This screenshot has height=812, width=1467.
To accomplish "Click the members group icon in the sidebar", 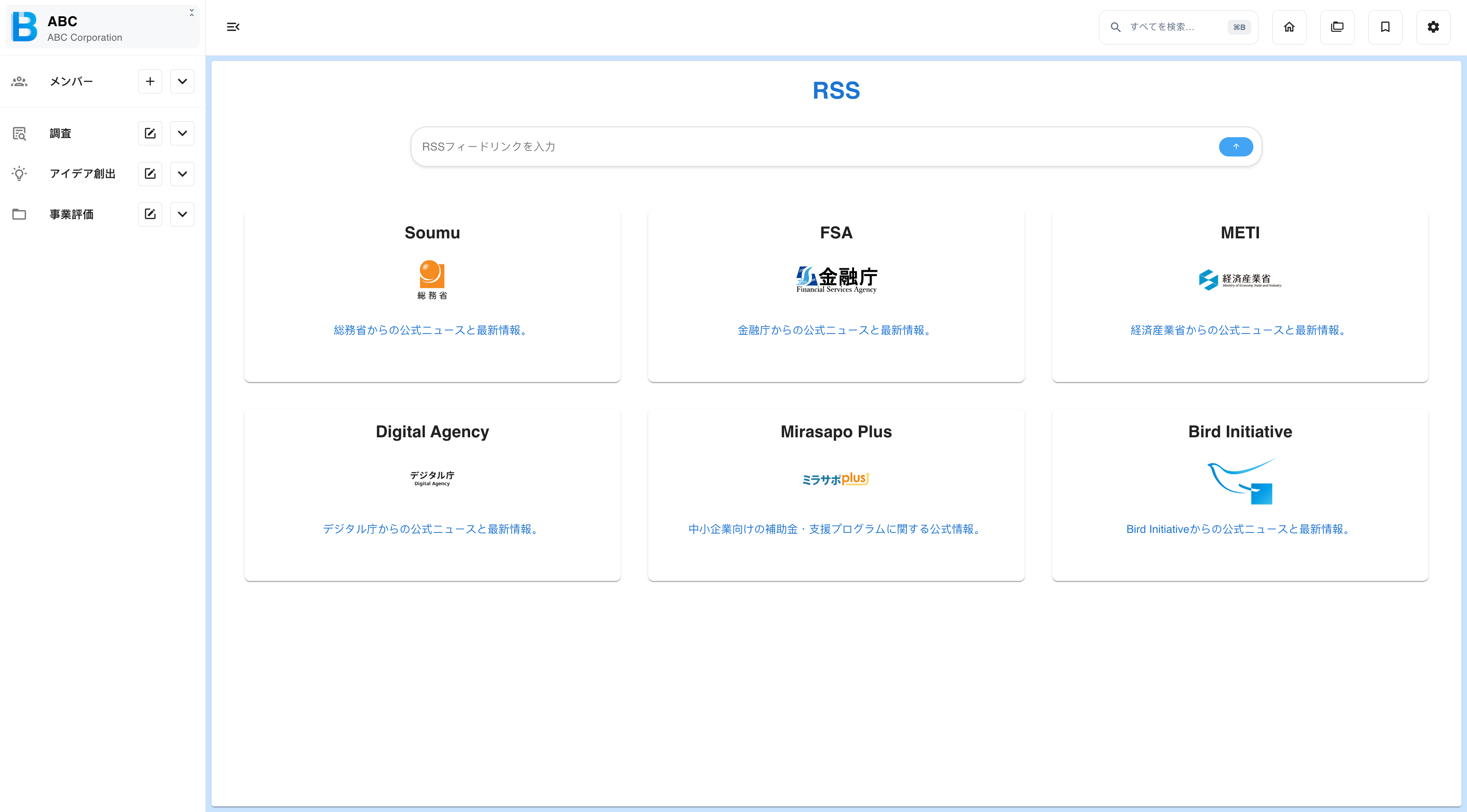I will coord(19,81).
